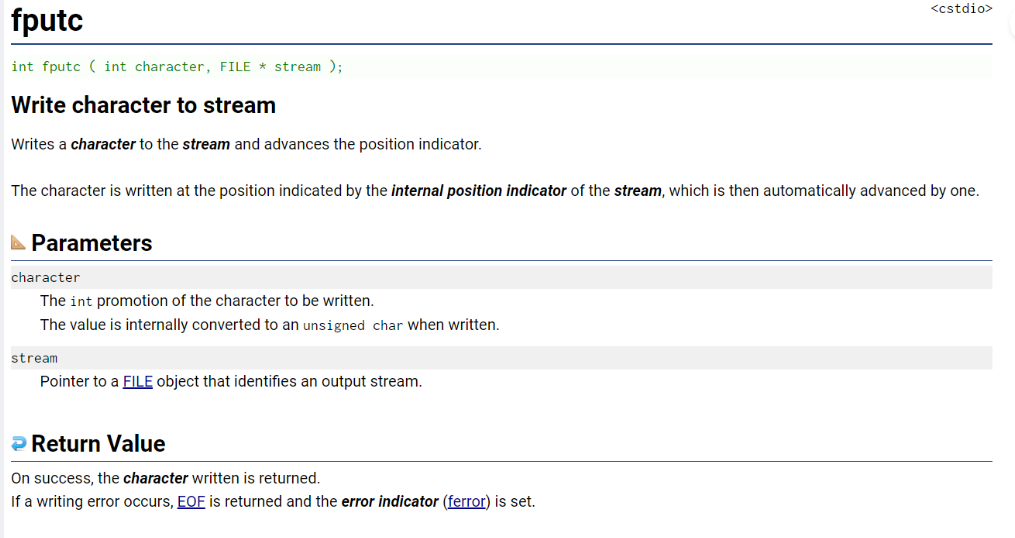Click the unsigned char code text
This screenshot has width=1015, height=538.
[x=353, y=325]
